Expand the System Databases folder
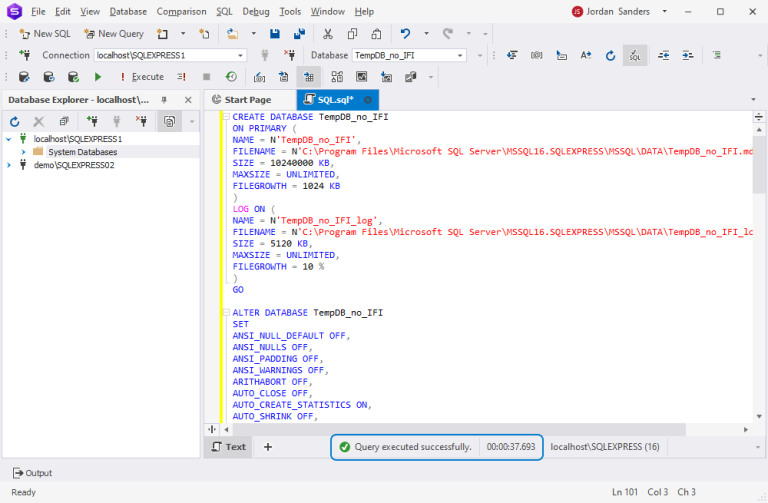This screenshot has height=503, width=768. point(23,152)
